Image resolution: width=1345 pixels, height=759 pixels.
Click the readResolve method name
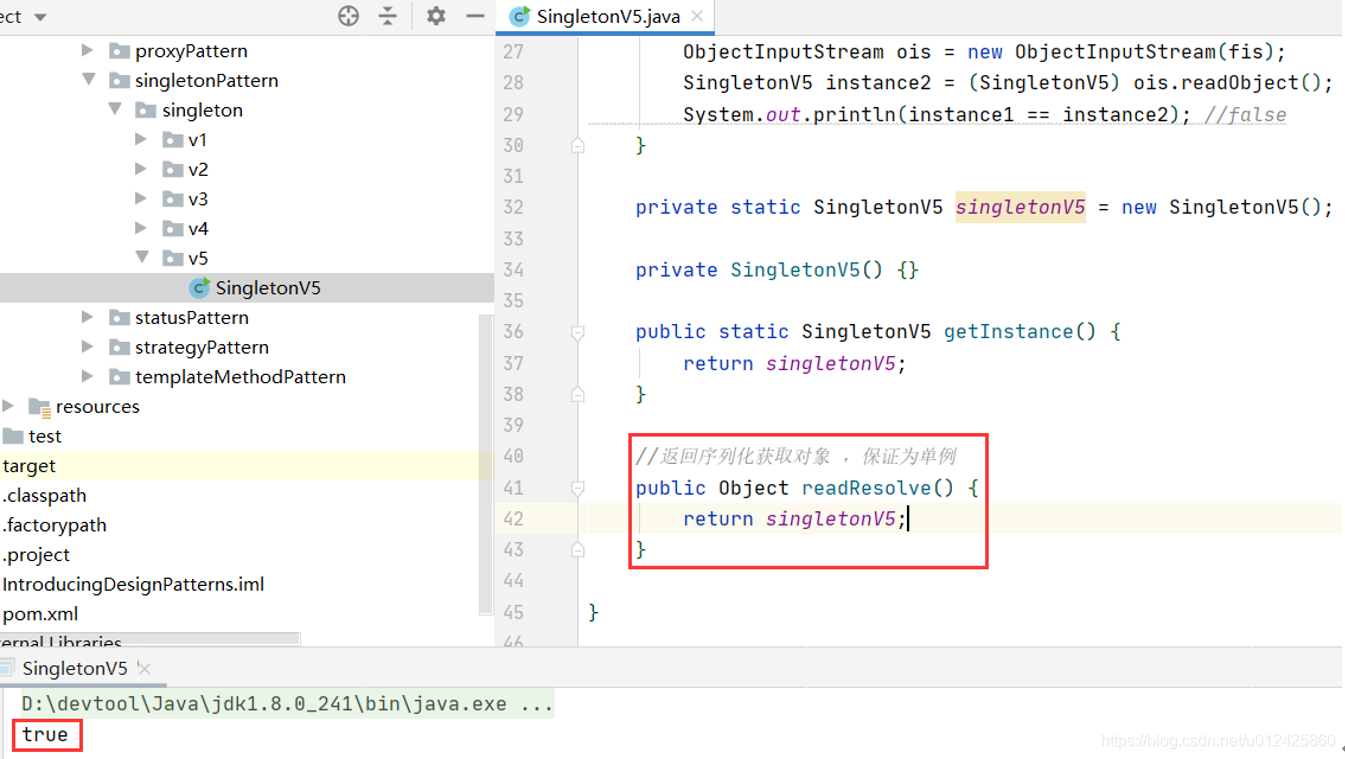click(x=867, y=488)
